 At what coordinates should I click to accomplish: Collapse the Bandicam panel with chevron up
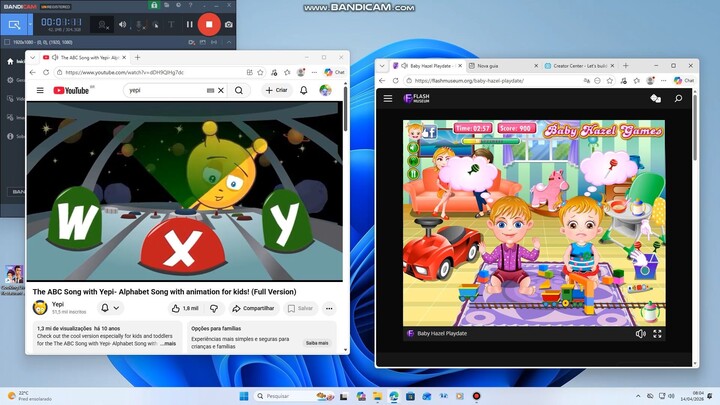(229, 42)
